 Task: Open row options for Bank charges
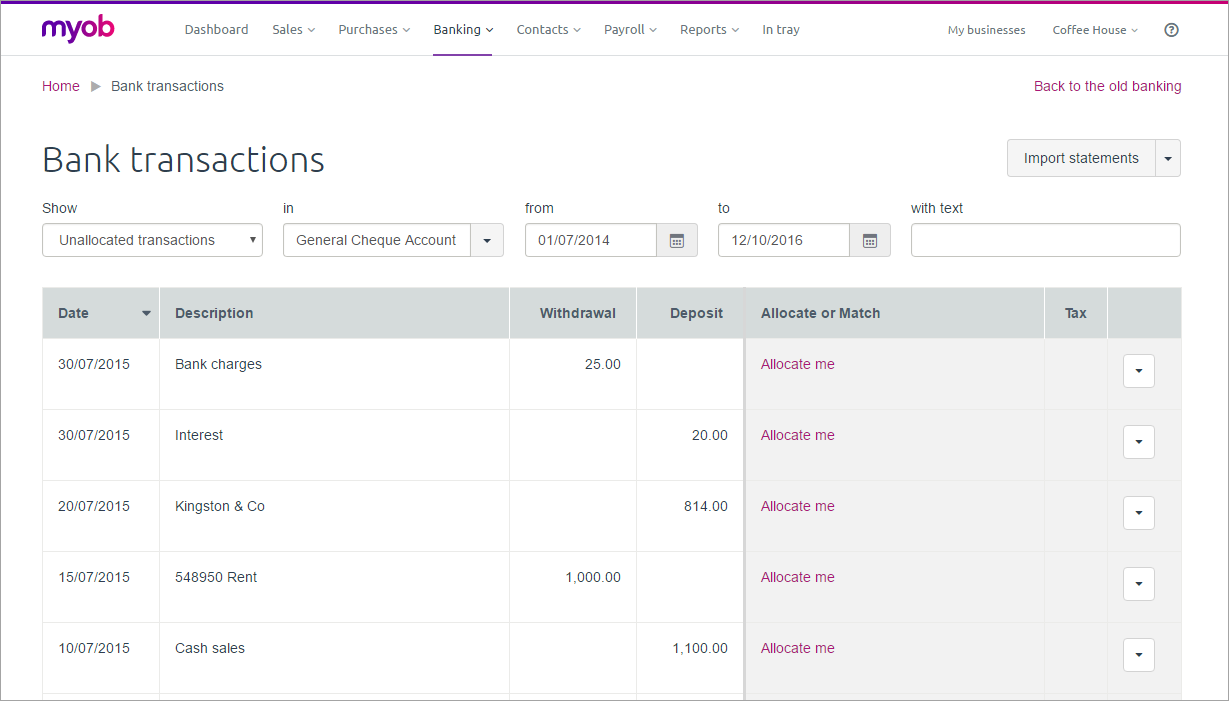point(1139,371)
